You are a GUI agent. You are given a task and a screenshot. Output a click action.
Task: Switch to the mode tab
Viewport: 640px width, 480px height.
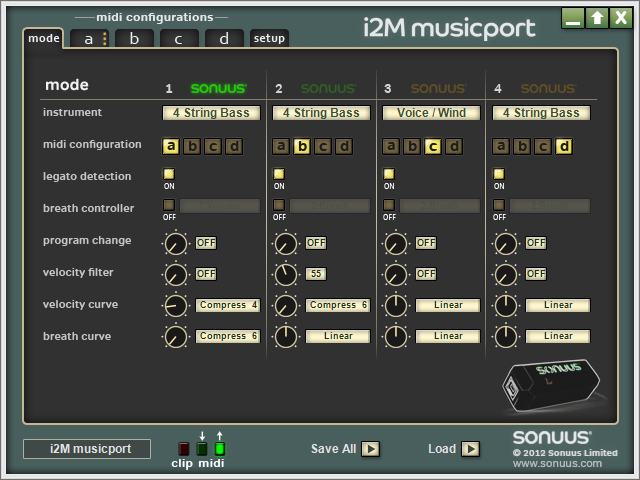[43, 38]
